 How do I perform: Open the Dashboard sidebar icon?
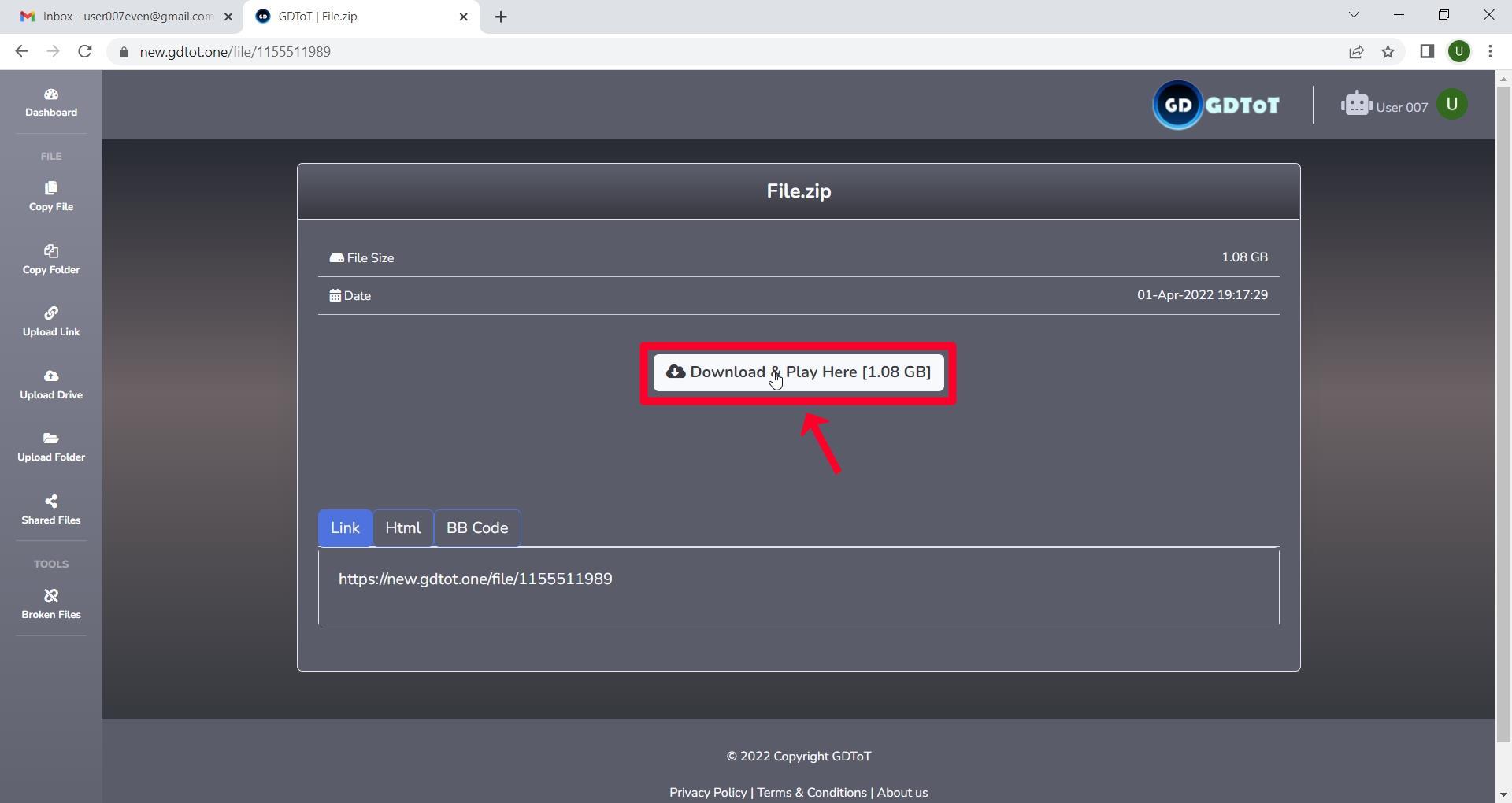pos(50,103)
